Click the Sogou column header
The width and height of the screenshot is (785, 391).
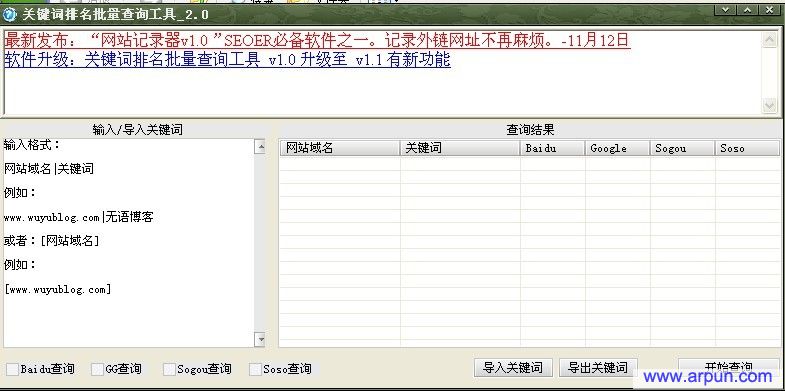click(x=683, y=148)
